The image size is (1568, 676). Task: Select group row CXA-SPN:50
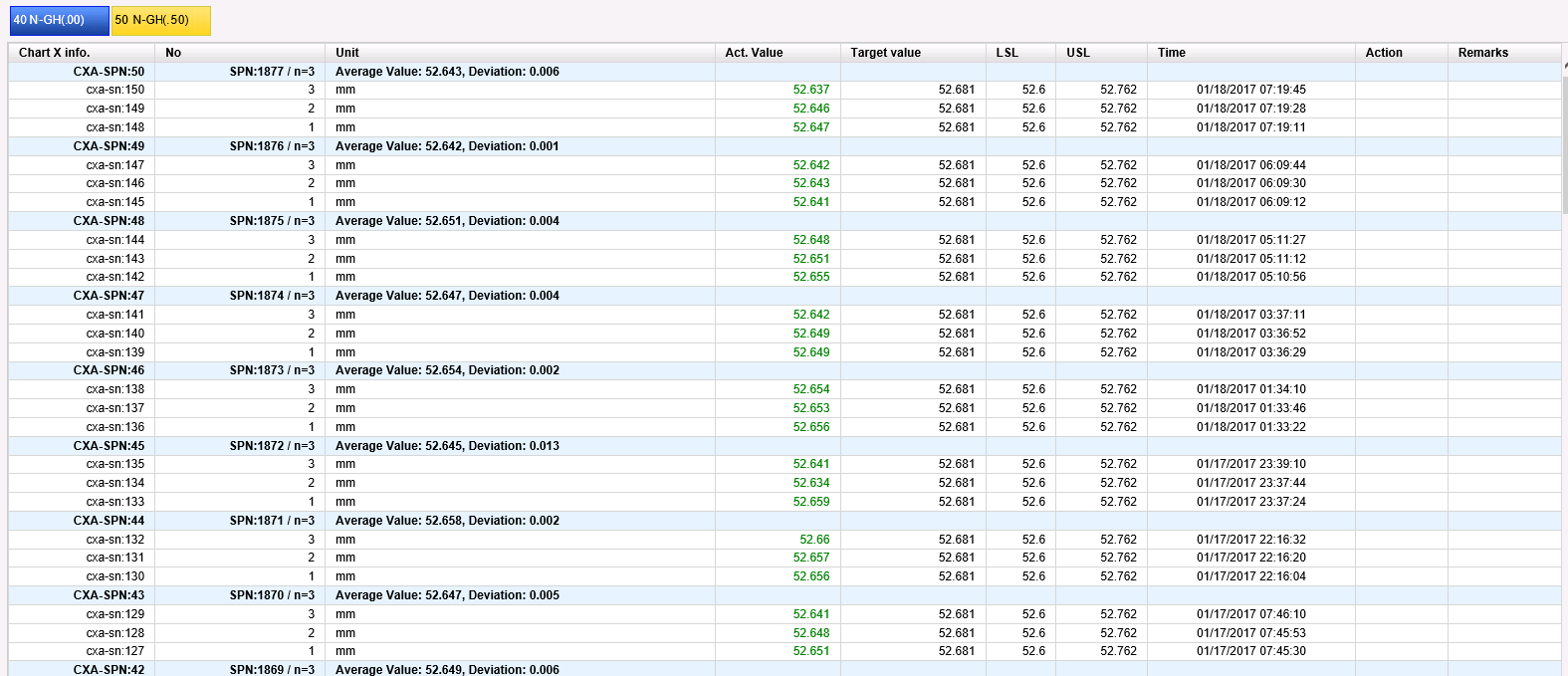pos(784,72)
